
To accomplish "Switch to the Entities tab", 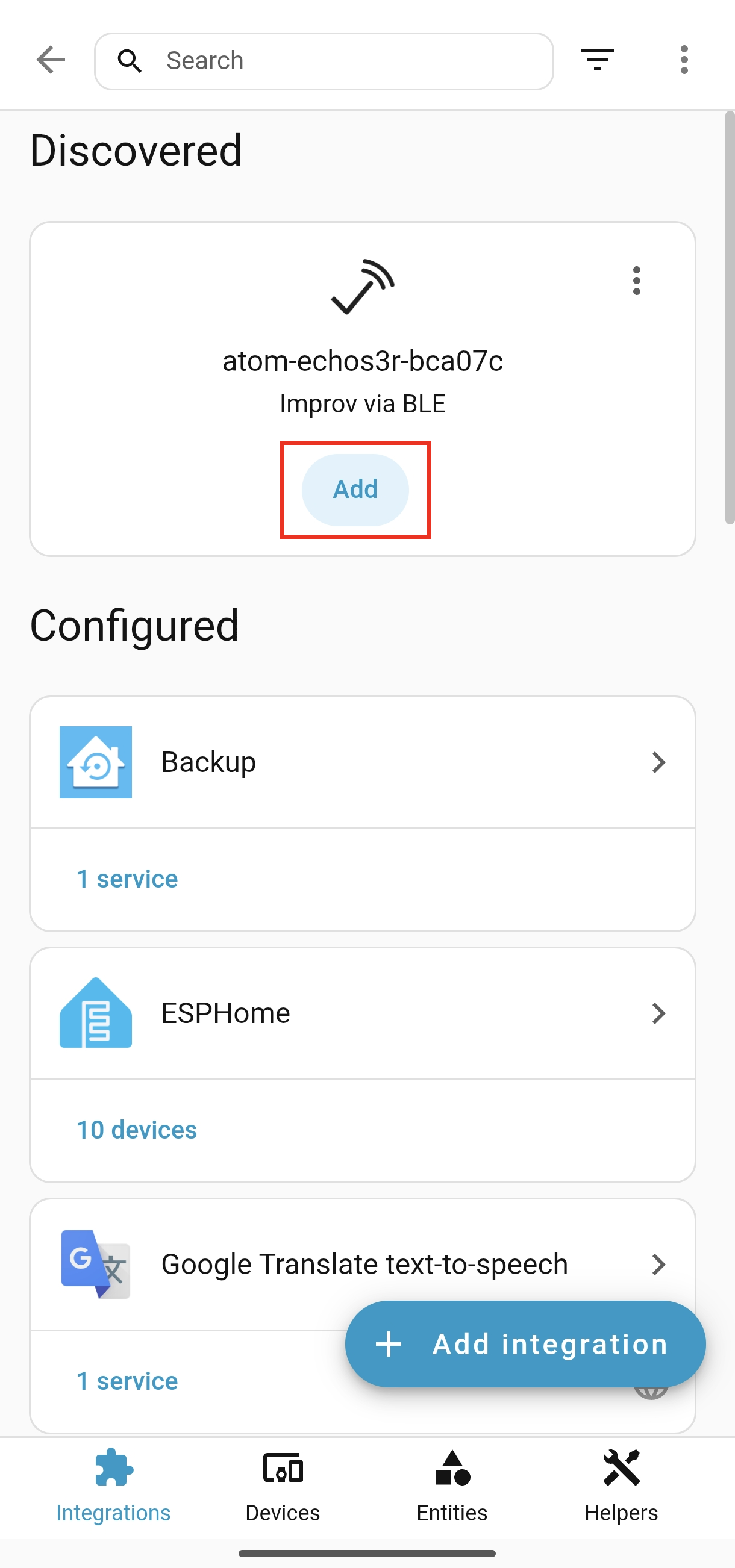I will click(x=452, y=1486).
